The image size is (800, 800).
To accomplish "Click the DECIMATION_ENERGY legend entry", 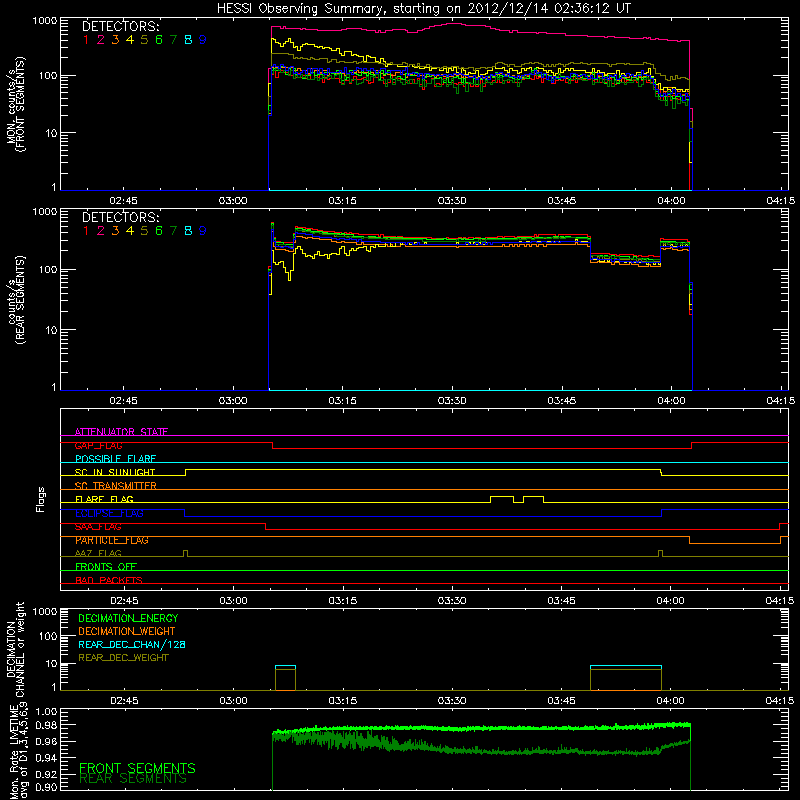I will click(128, 618).
